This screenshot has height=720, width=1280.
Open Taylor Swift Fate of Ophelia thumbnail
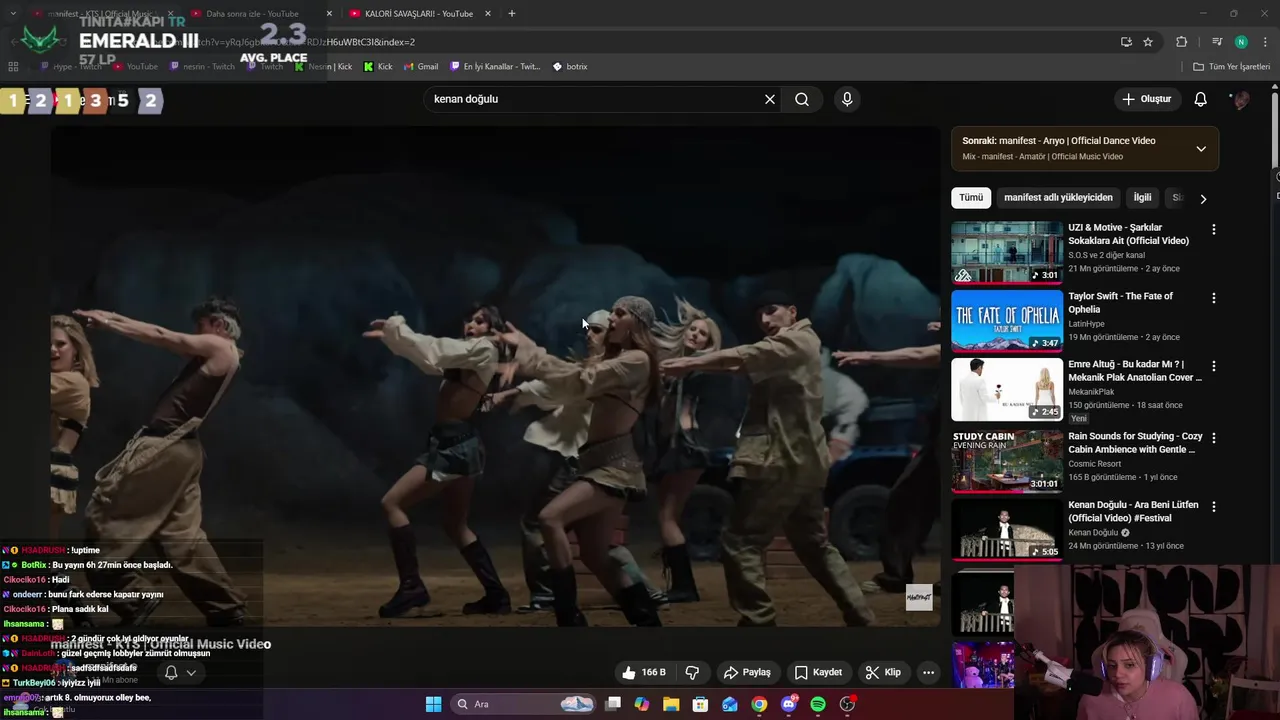coord(1007,321)
